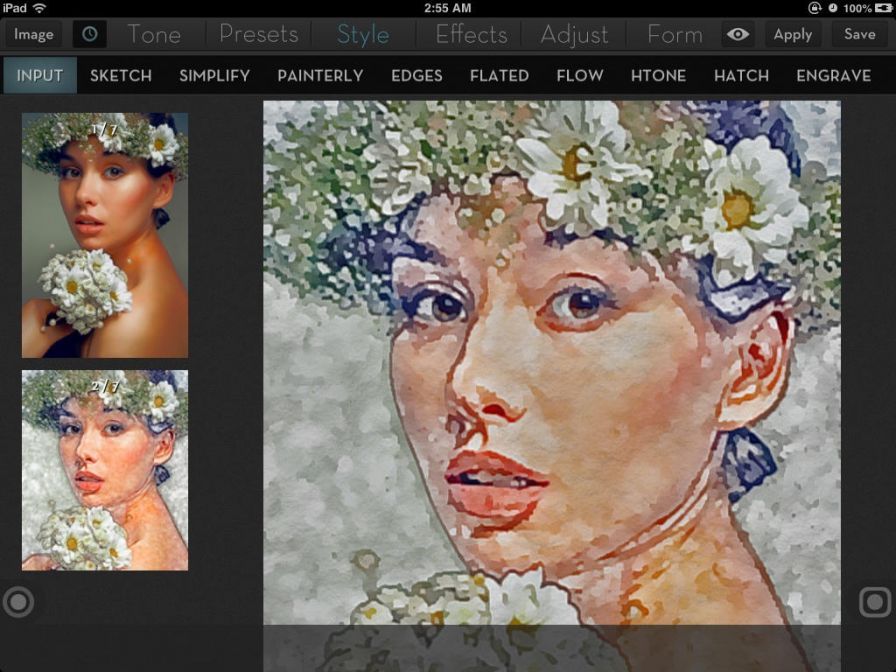The height and width of the screenshot is (672, 896).
Task: Apply the SKETCH style
Action: 120,75
